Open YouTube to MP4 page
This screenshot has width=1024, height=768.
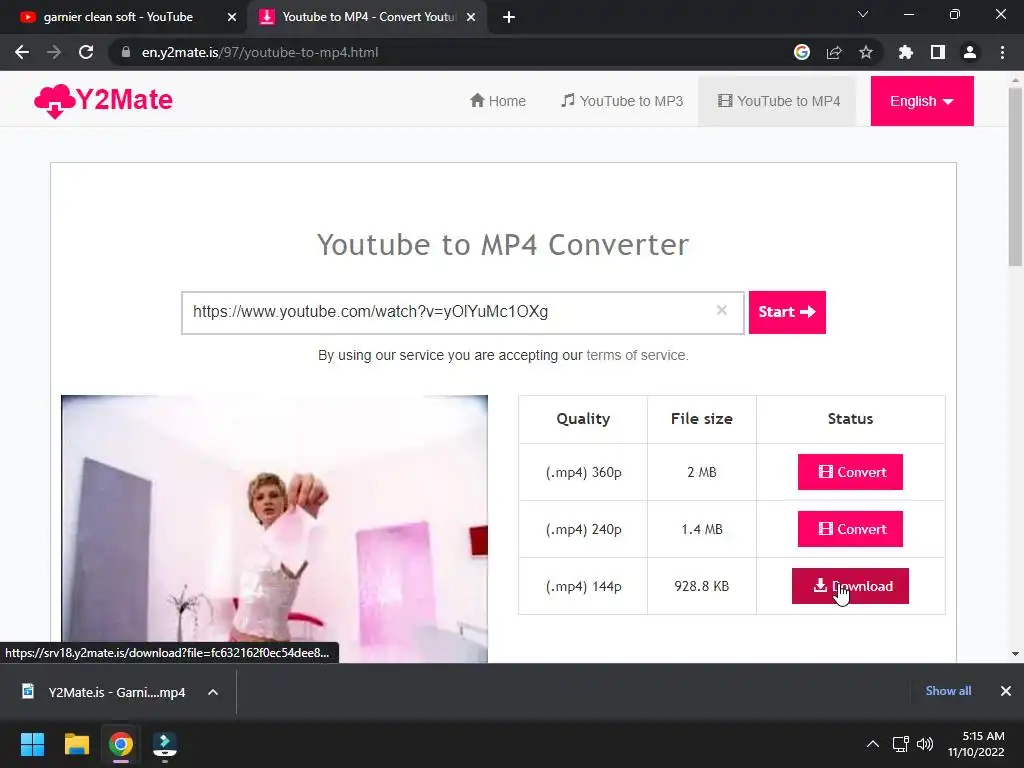[x=778, y=101]
